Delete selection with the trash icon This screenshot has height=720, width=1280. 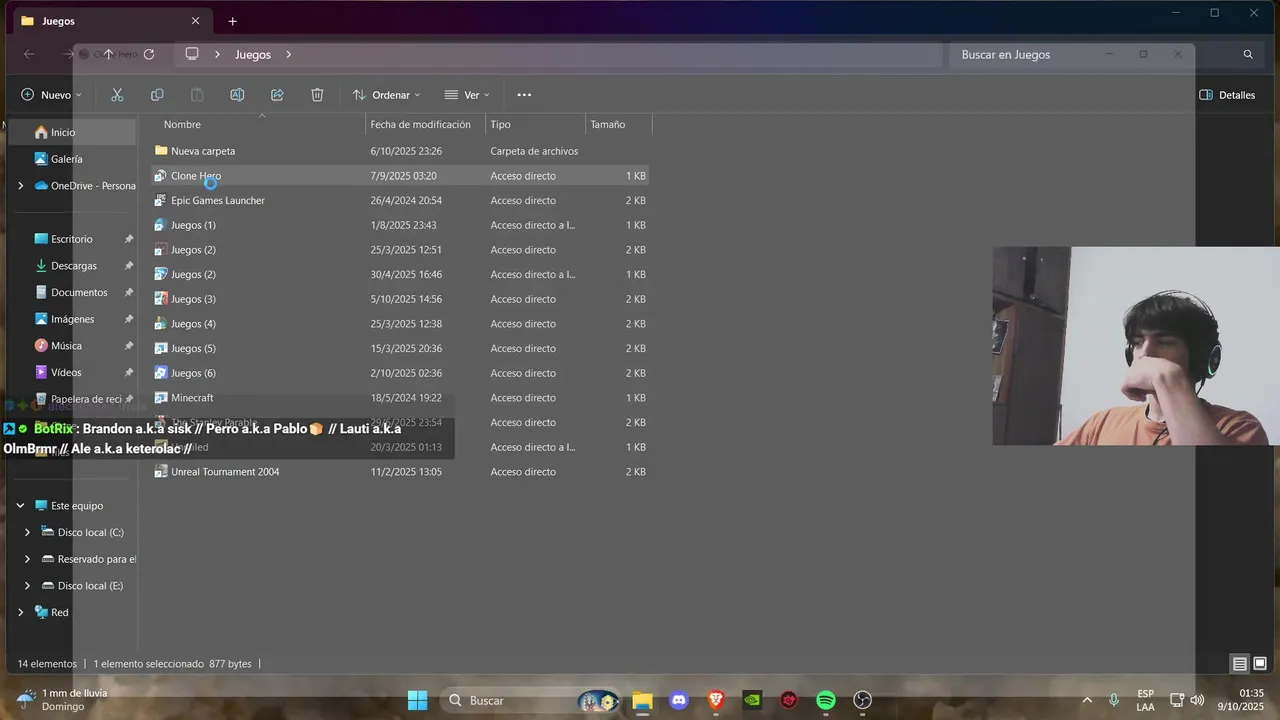tap(317, 95)
